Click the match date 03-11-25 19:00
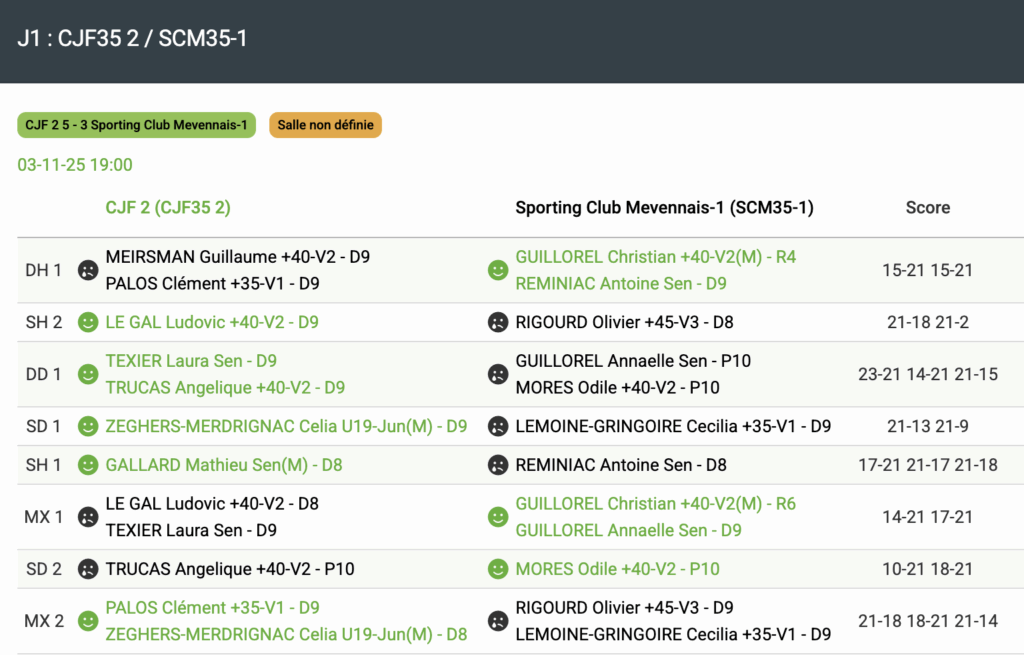1024x655 pixels. (x=75, y=165)
